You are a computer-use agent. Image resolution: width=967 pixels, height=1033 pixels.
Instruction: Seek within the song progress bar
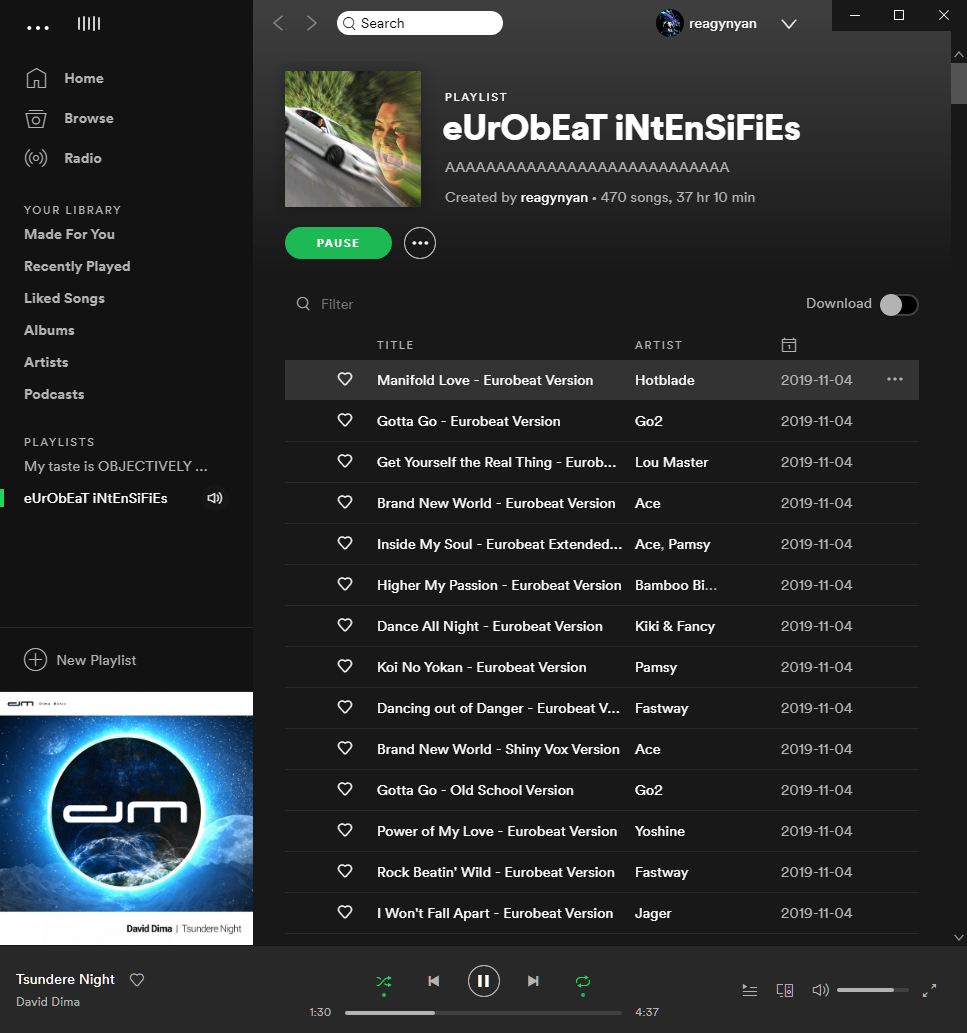tap(483, 1013)
